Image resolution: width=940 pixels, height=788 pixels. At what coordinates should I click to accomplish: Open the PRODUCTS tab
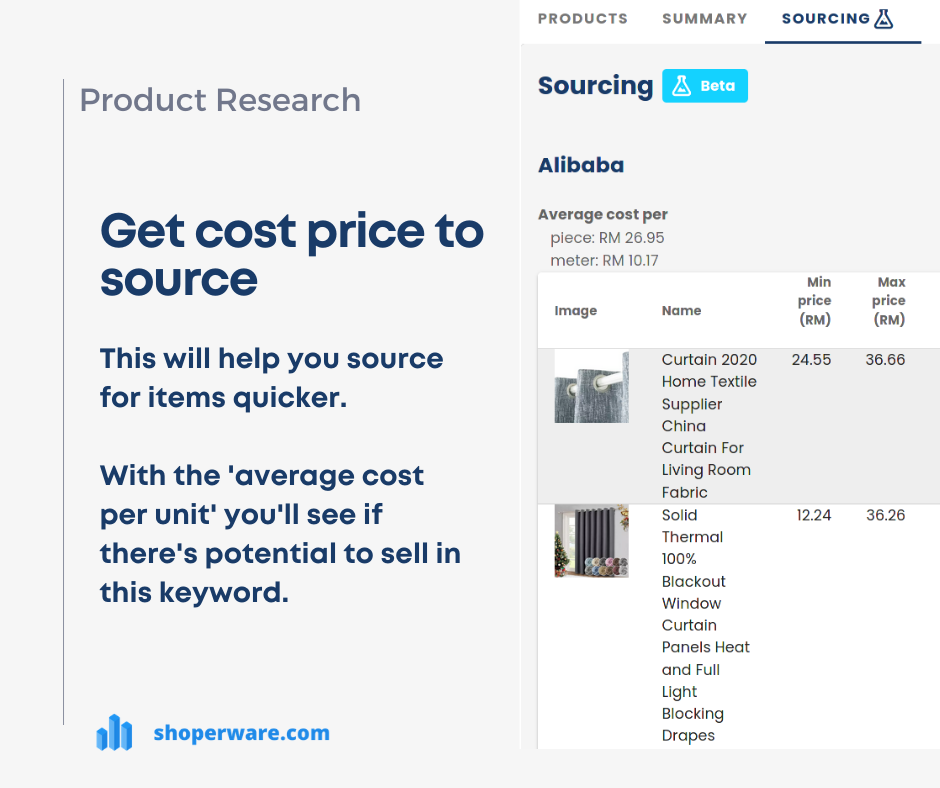(582, 19)
